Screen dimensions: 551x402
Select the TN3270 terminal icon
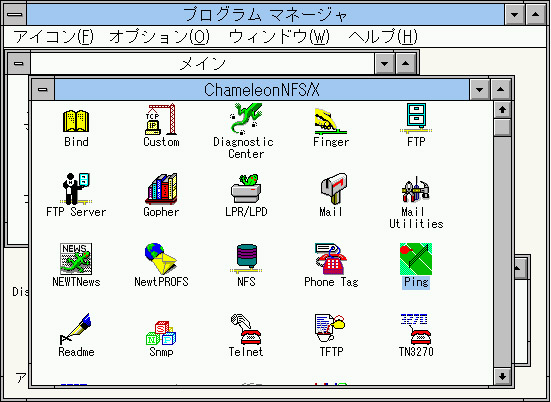(416, 329)
